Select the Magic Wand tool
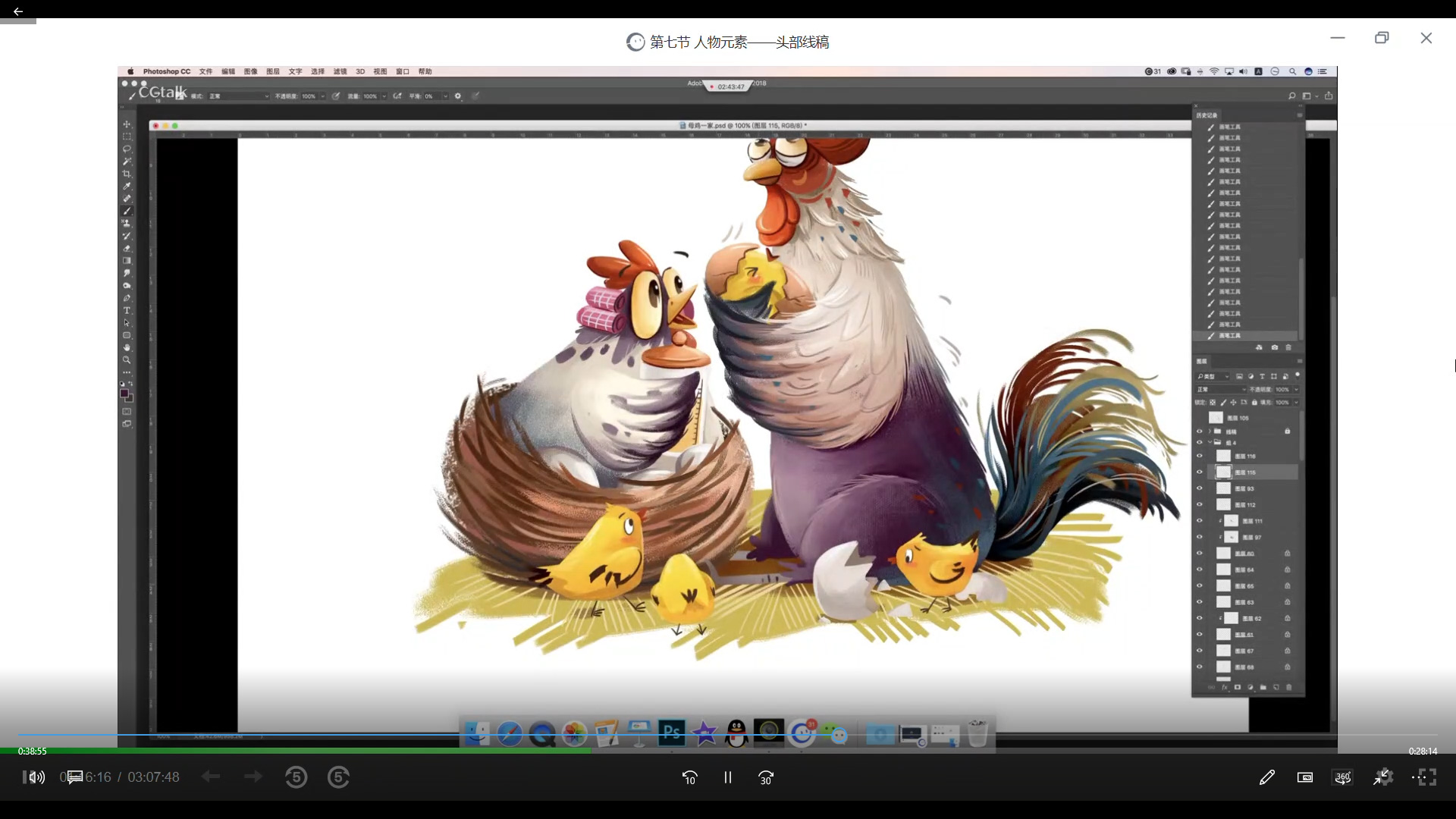 coord(127,162)
